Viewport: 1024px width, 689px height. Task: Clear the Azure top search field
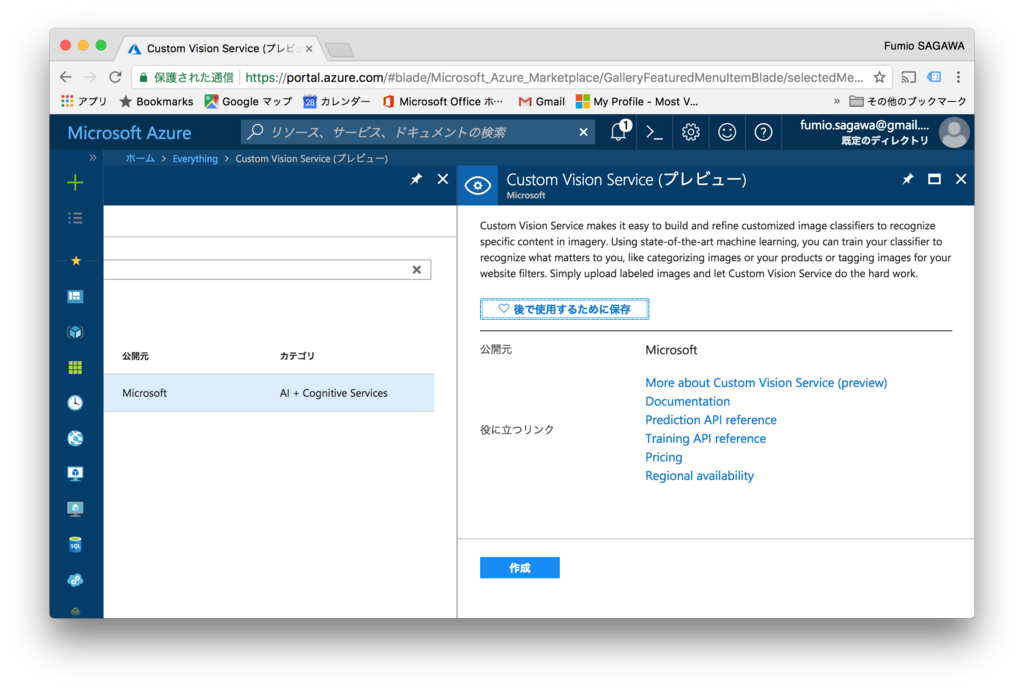(x=583, y=133)
